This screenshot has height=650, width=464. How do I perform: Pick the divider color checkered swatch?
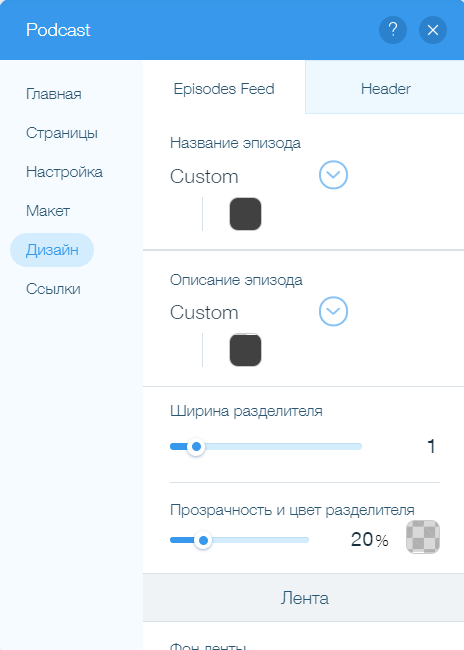423,537
